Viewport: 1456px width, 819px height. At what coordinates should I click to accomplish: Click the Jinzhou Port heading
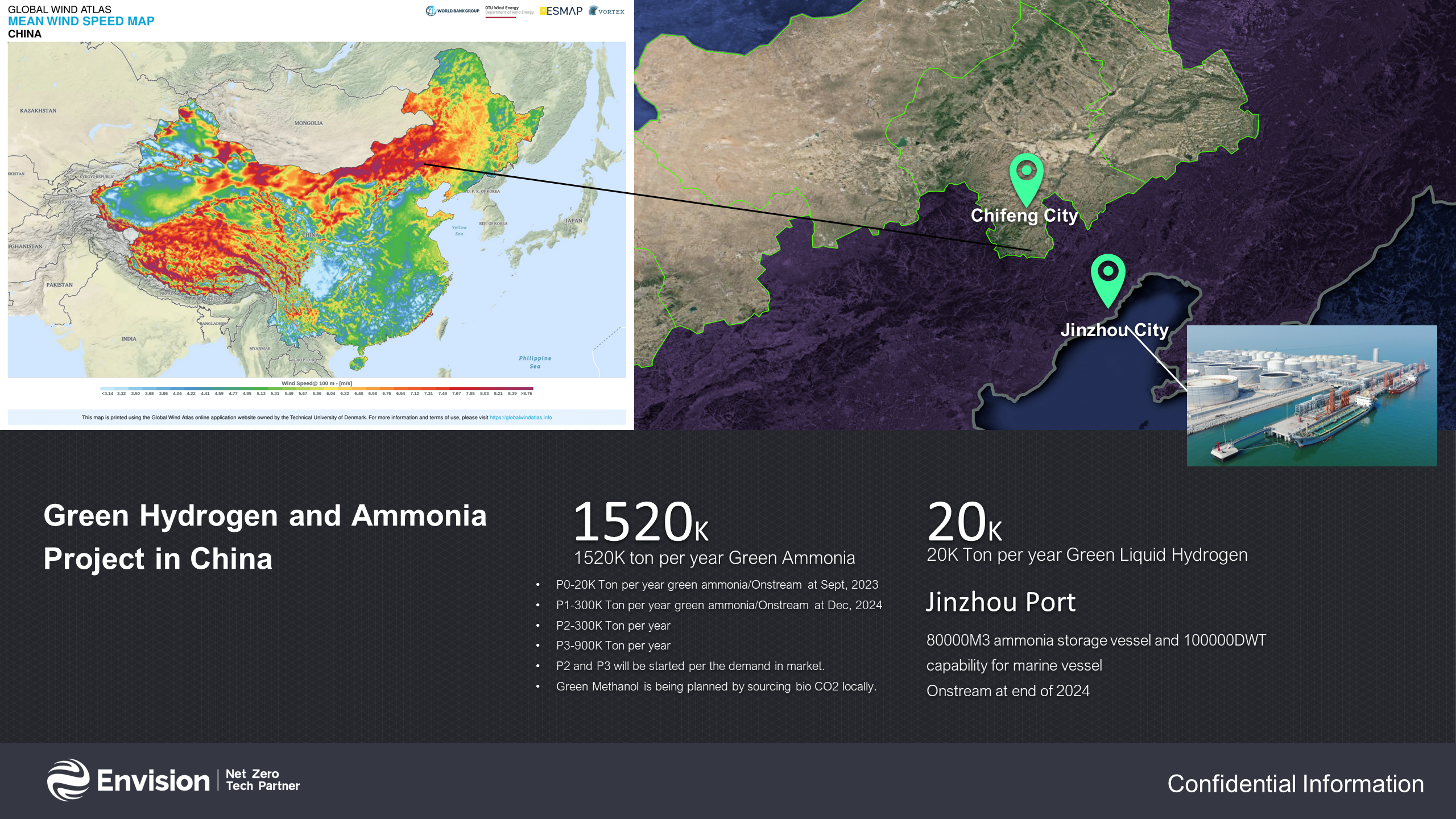[x=1000, y=602]
